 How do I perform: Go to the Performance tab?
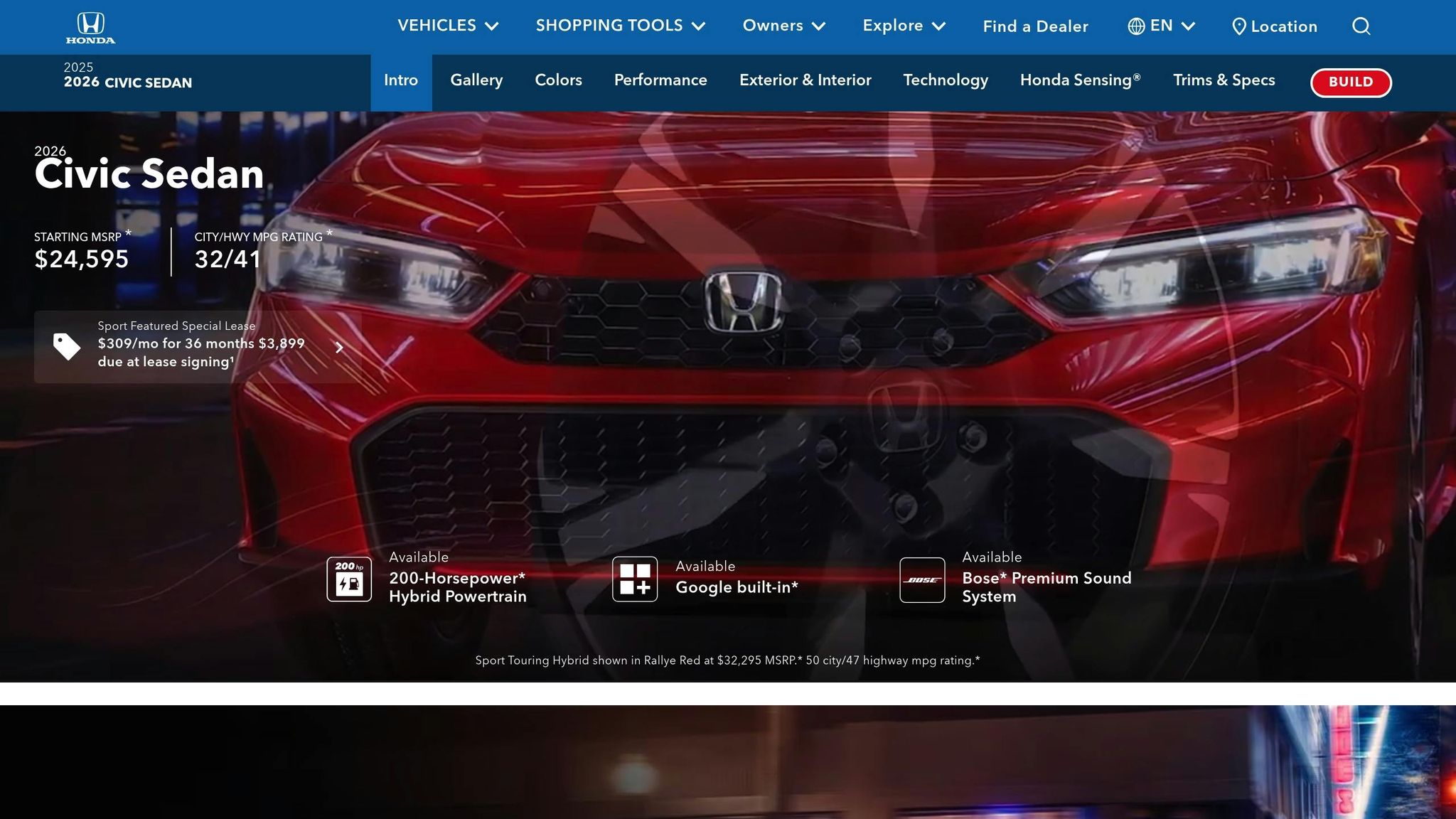click(660, 80)
